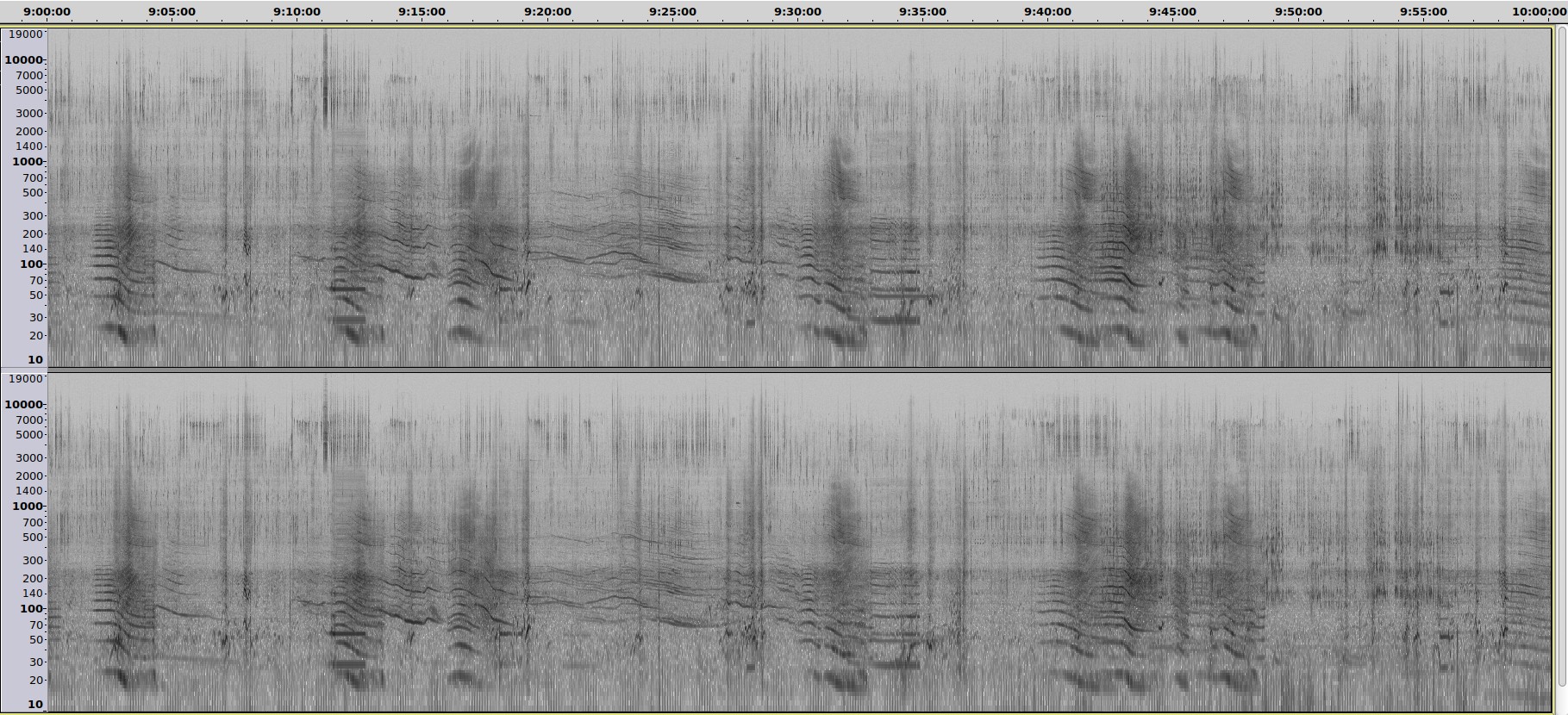The height and width of the screenshot is (715, 1568).
Task: Click 10000 on the lower channel frequency scale
Action: point(23,405)
